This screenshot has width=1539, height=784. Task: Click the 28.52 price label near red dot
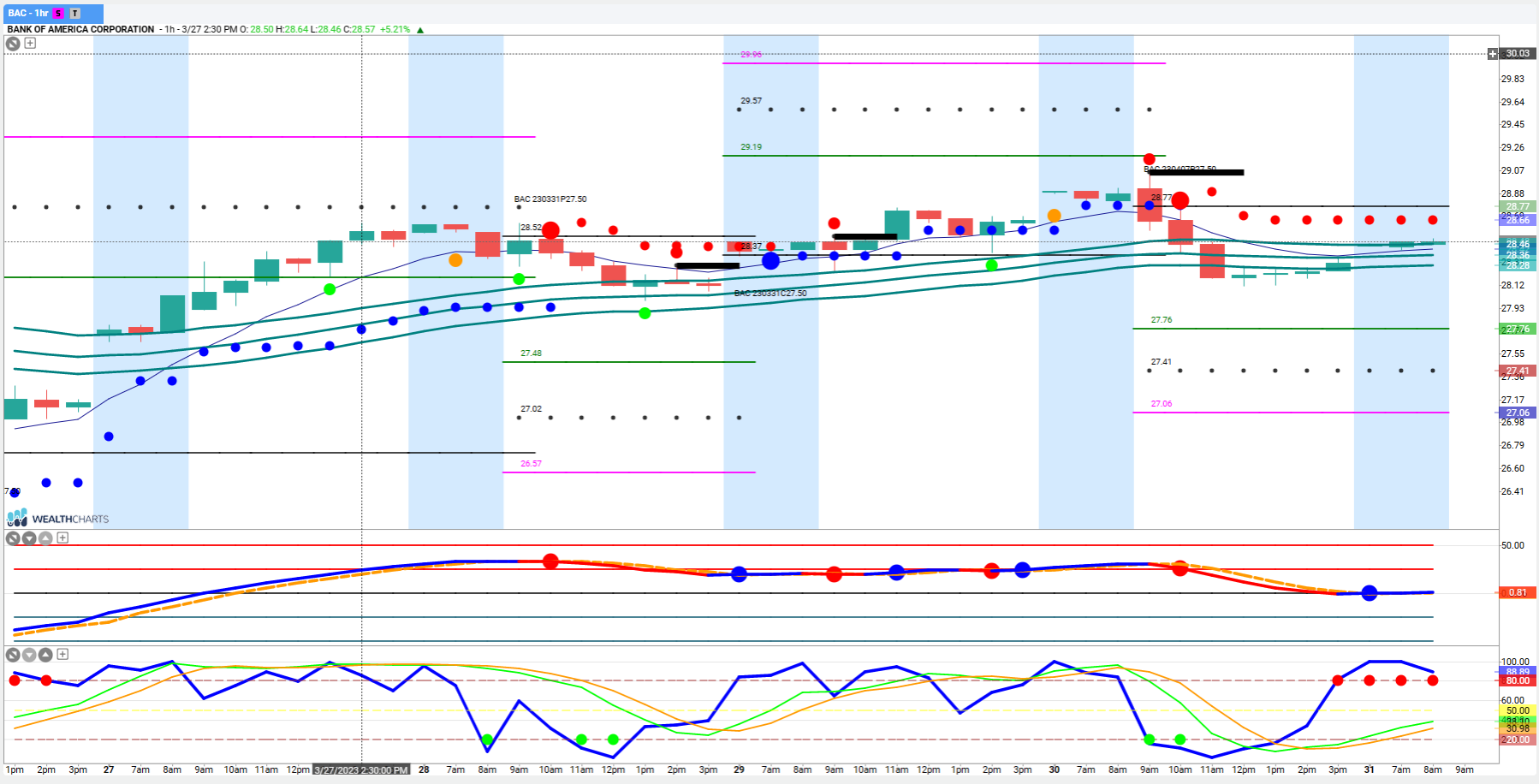(x=531, y=228)
